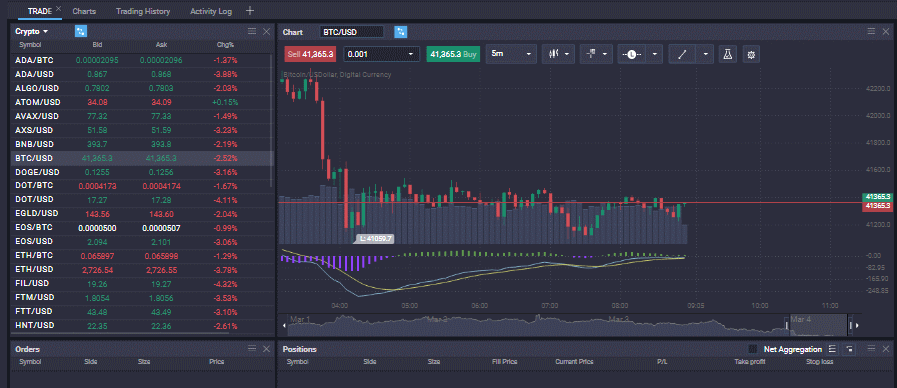Open the Positions panel hamburger menu
Screen dimensions: 897x388
[x=871, y=349]
